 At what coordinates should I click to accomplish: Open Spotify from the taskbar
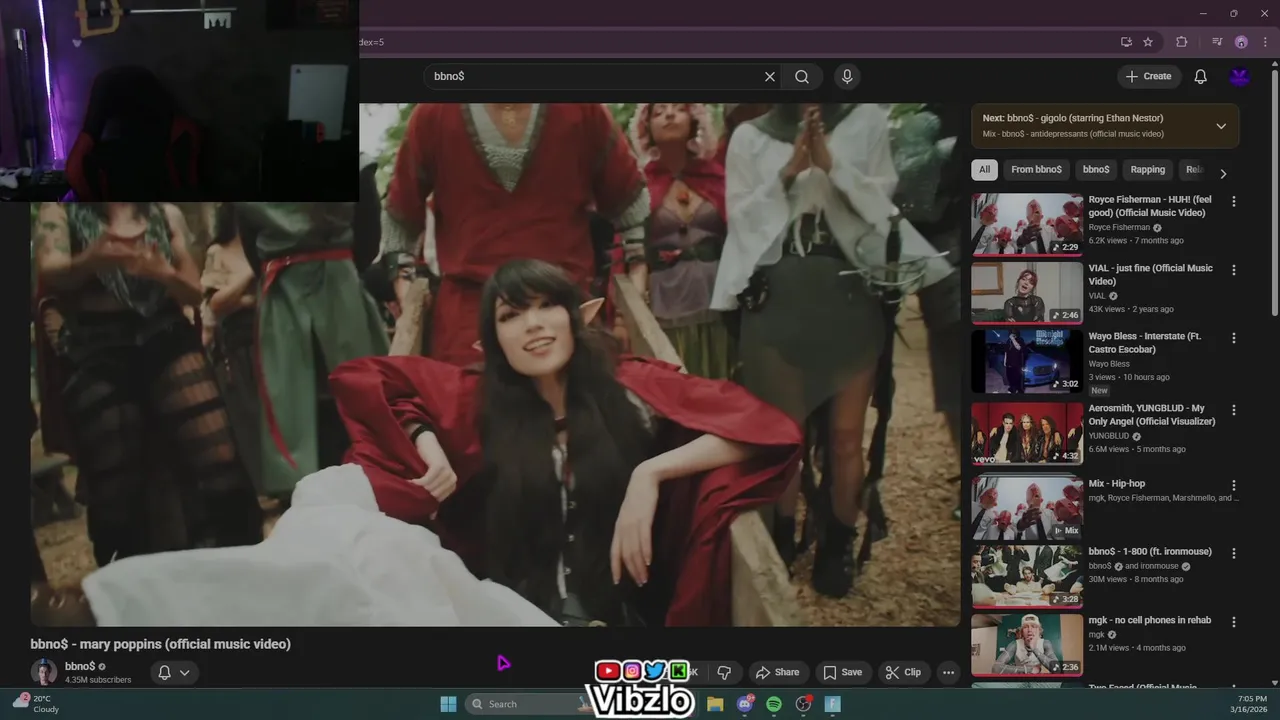[774, 704]
